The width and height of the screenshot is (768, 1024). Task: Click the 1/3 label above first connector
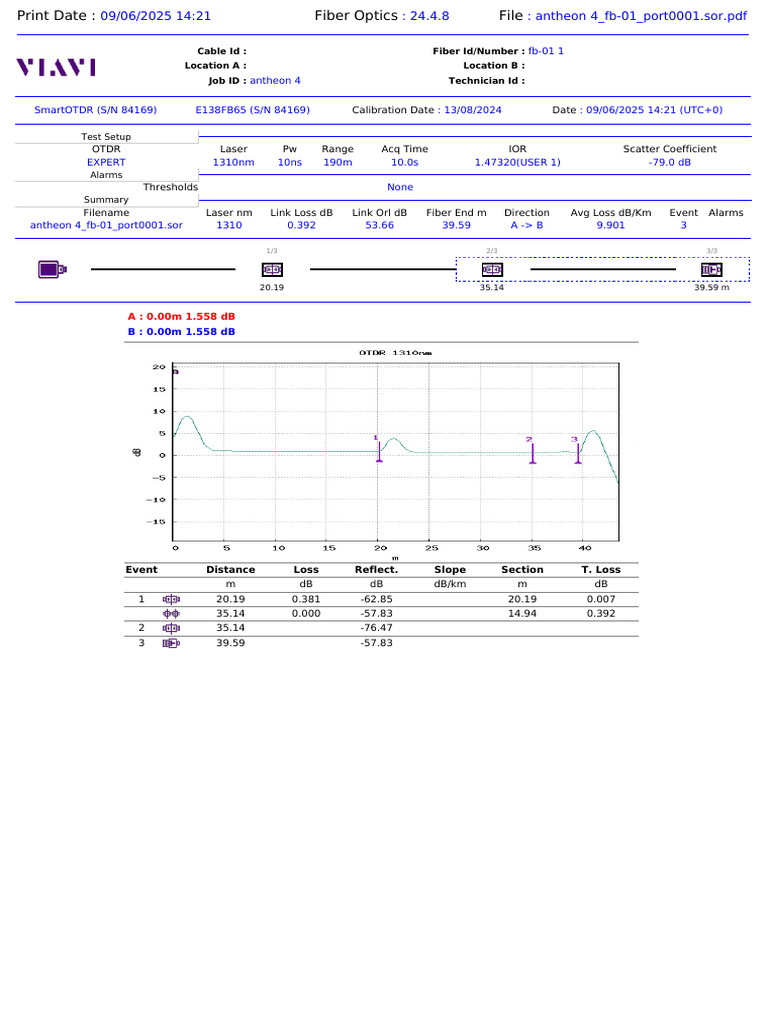pos(272,251)
